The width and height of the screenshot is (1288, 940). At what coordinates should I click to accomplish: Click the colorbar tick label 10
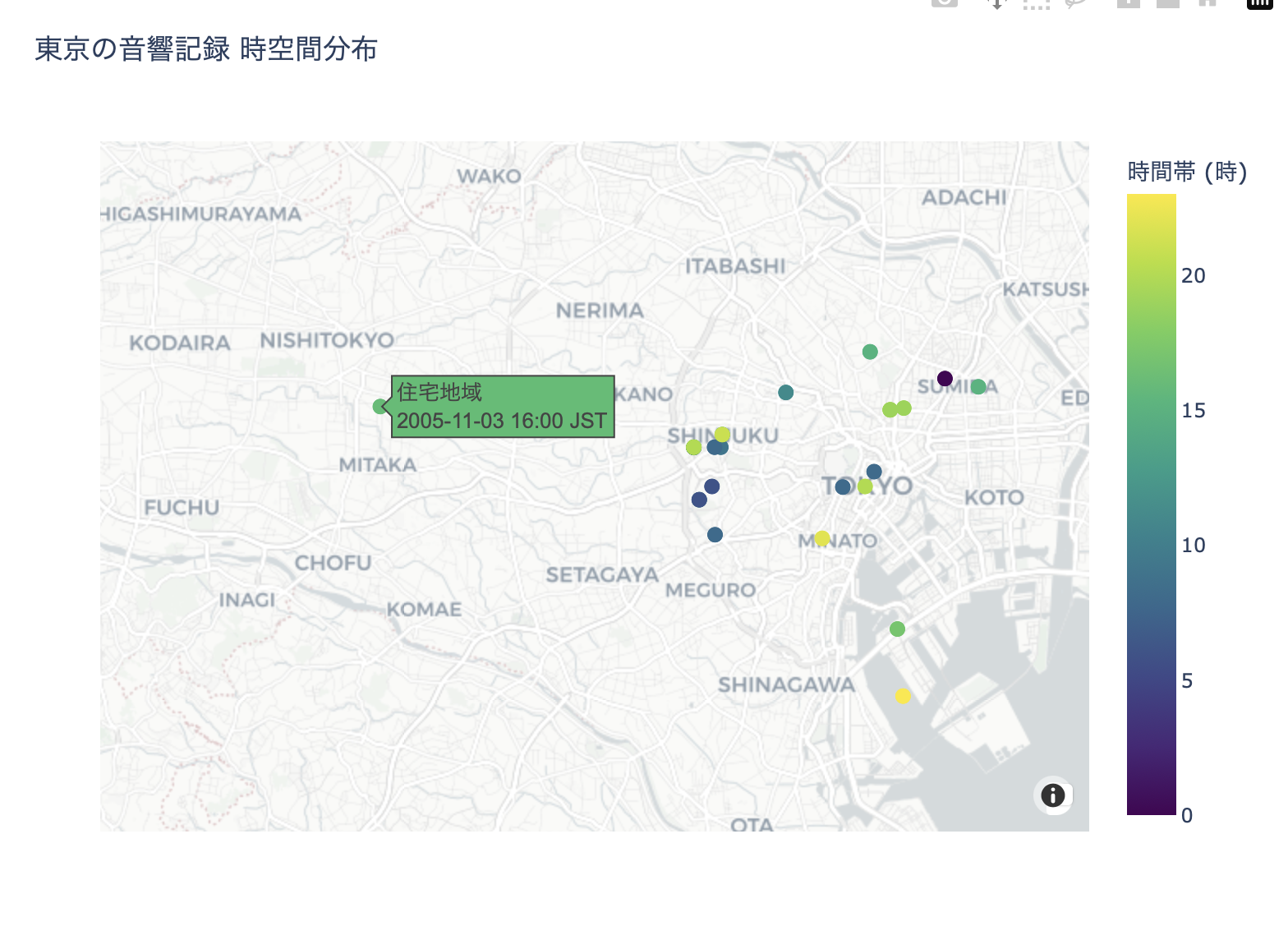[x=1194, y=546]
